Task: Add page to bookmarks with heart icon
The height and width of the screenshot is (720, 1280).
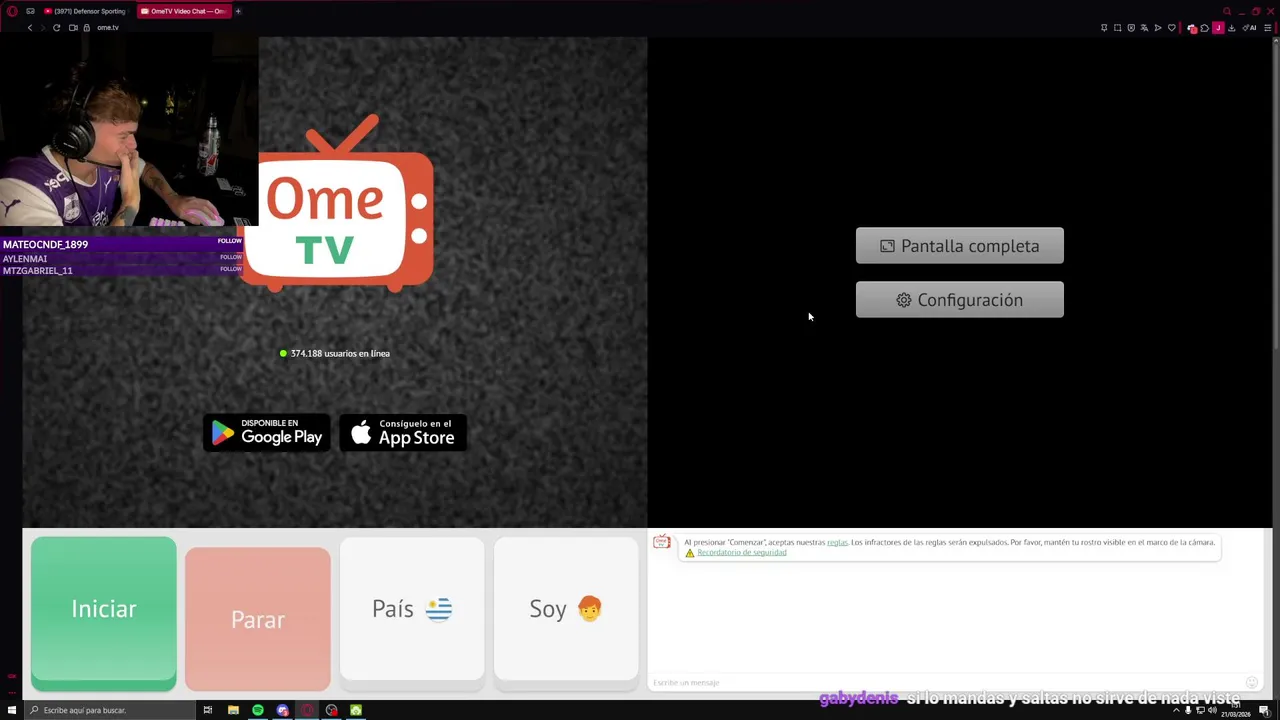Action: click(x=1172, y=28)
